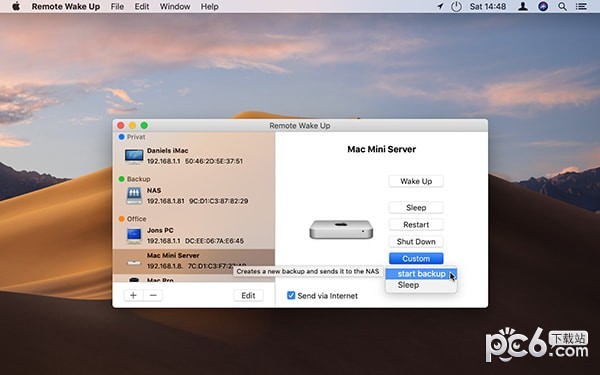600x375 pixels.
Task: Click the Backup group label
Action: pos(139,179)
